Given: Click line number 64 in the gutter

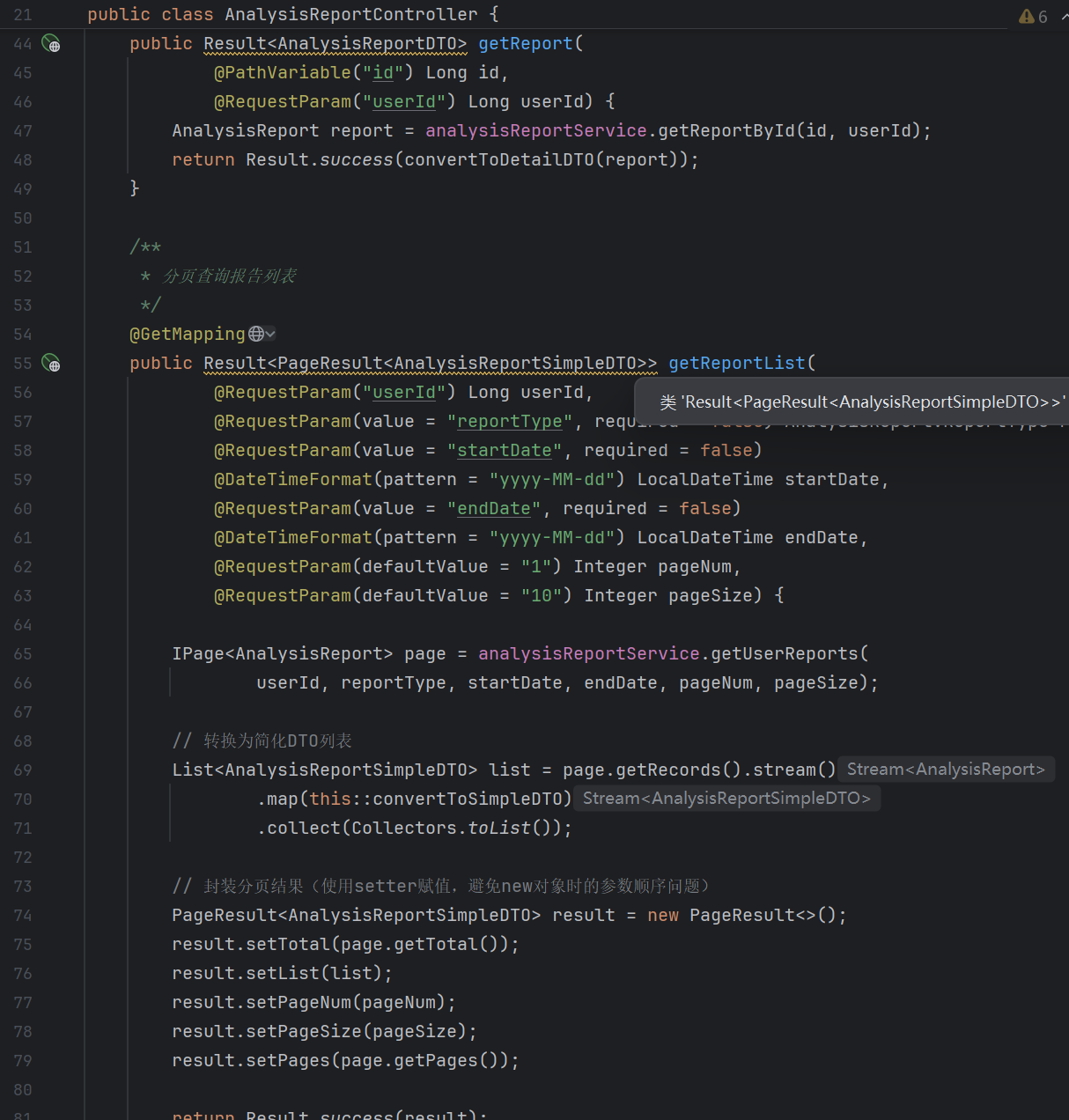Looking at the screenshot, I should [23, 625].
